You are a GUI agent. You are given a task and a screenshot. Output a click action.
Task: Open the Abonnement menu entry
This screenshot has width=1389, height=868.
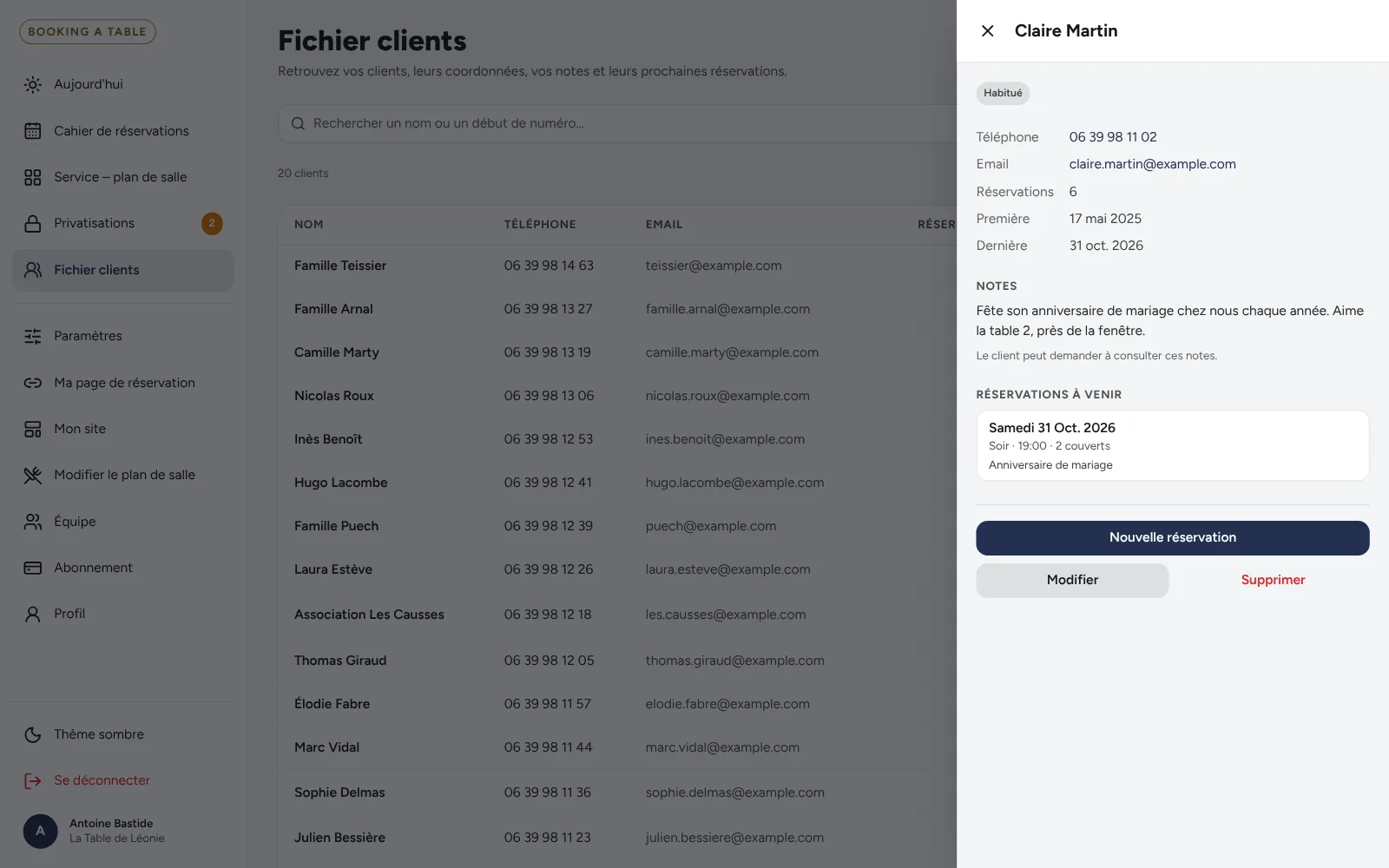(123, 568)
